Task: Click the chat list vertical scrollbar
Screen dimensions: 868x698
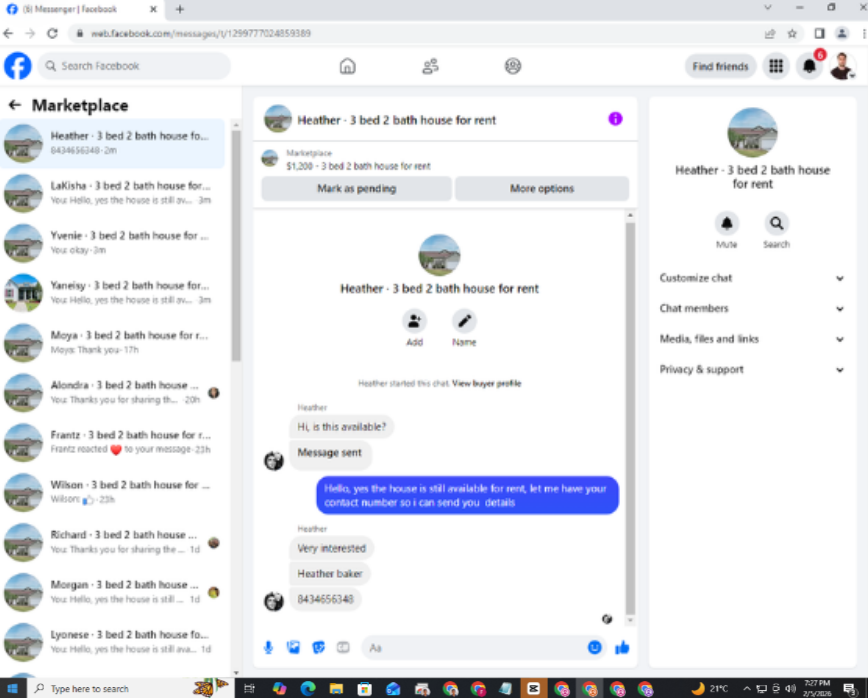Action: pos(236,246)
